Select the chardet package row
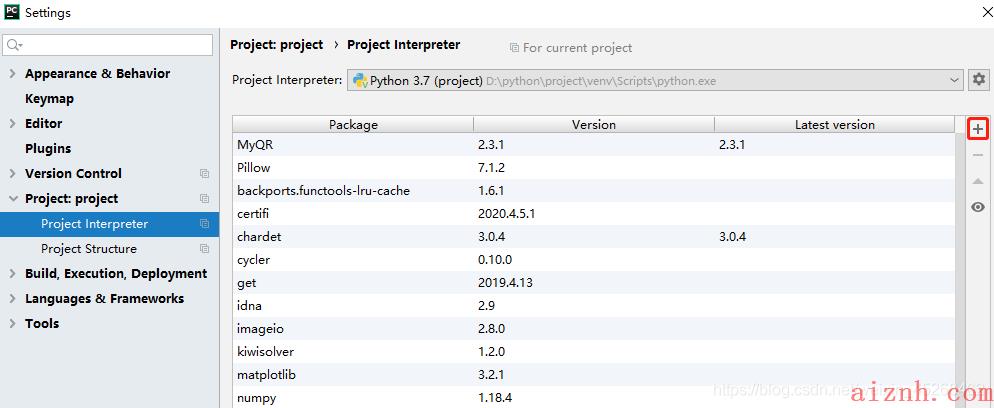This screenshot has height=408, width=994. point(593,237)
